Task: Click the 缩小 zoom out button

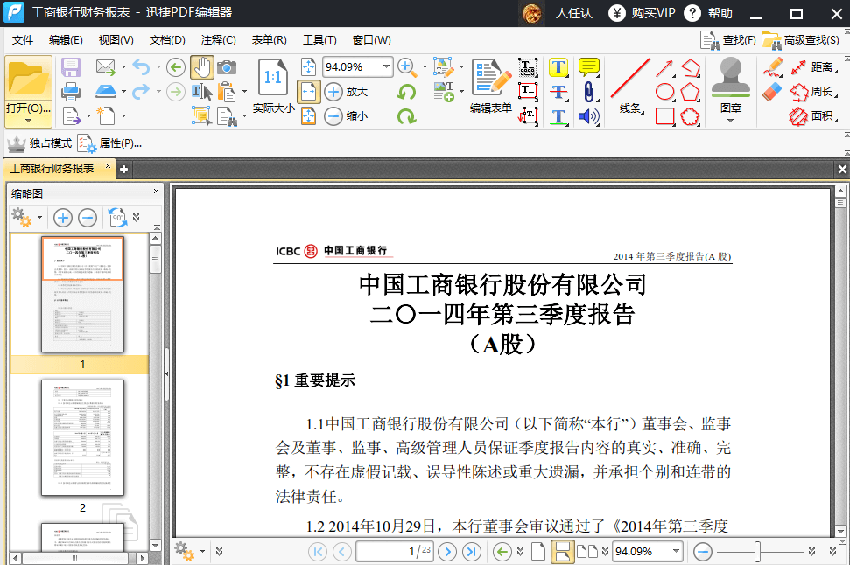Action: tap(347, 115)
